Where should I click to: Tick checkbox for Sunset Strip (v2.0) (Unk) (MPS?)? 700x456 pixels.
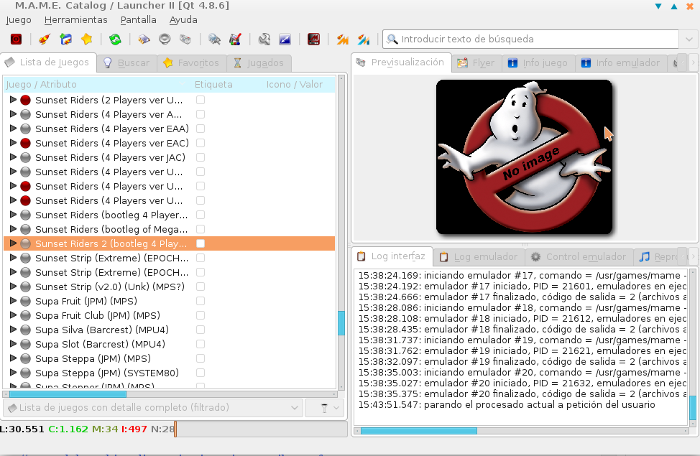200,287
